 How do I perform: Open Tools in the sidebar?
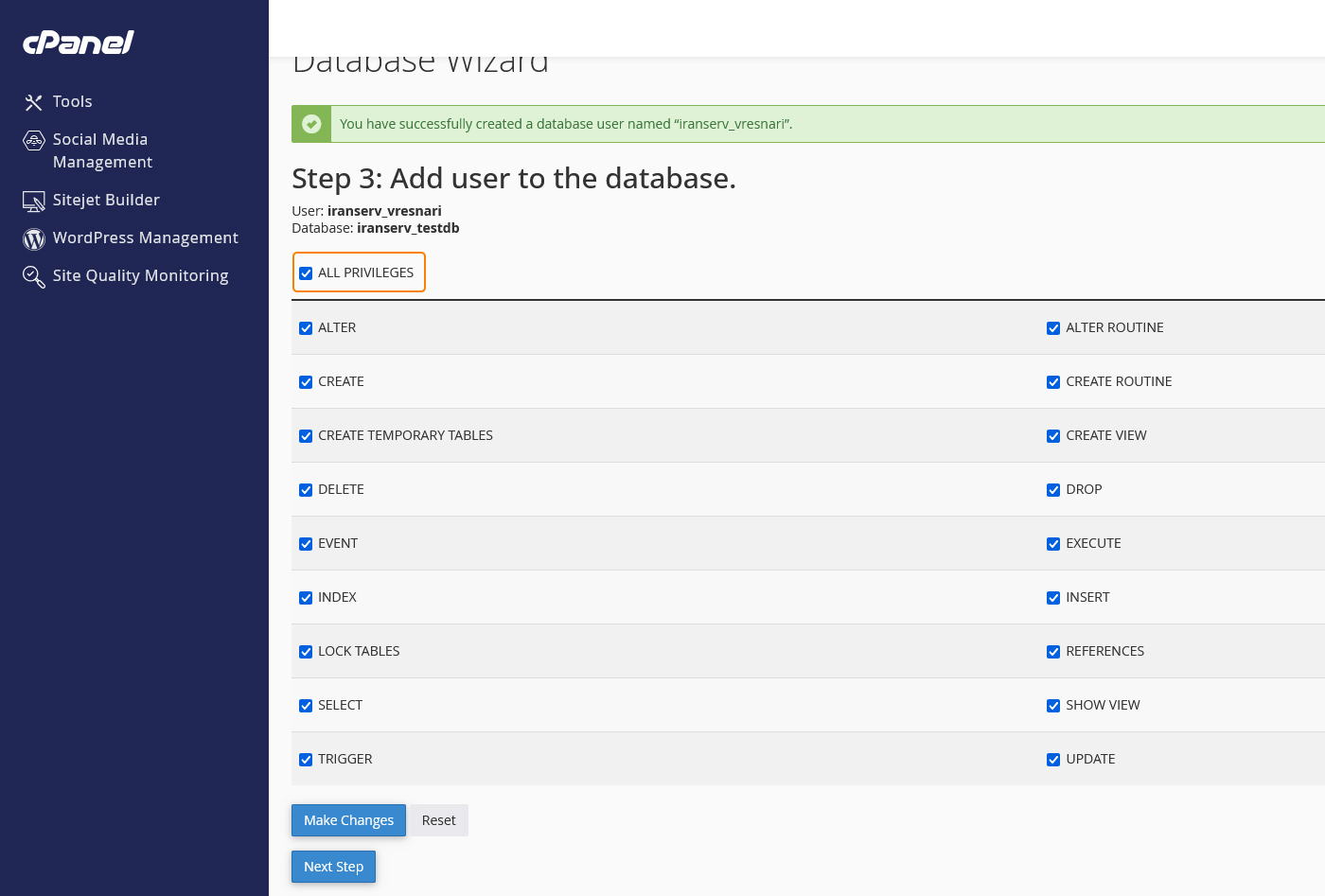(72, 101)
